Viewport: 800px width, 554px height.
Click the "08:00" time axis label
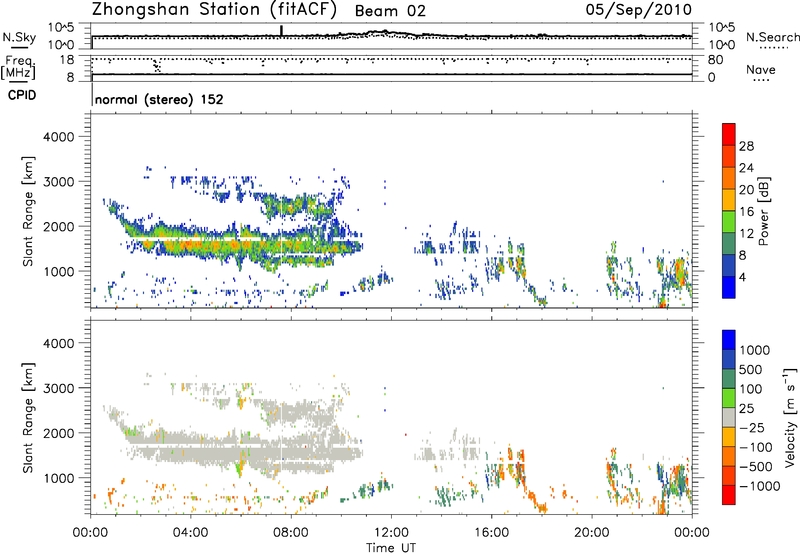(x=291, y=533)
